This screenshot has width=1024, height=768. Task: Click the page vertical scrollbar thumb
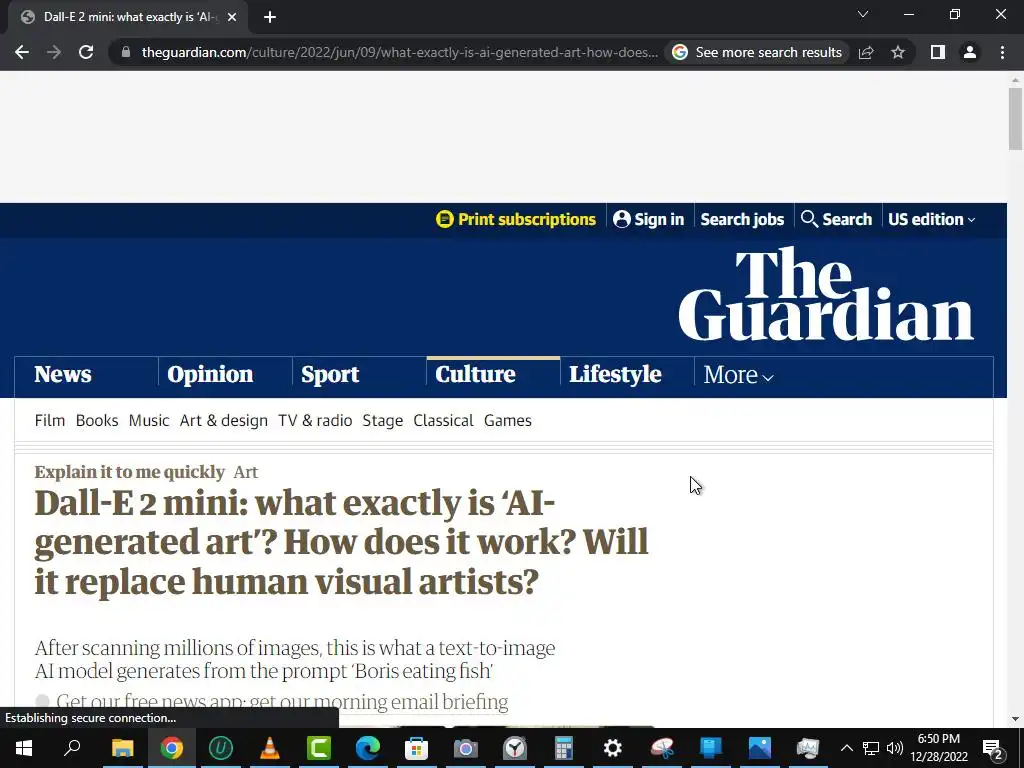(x=1015, y=119)
